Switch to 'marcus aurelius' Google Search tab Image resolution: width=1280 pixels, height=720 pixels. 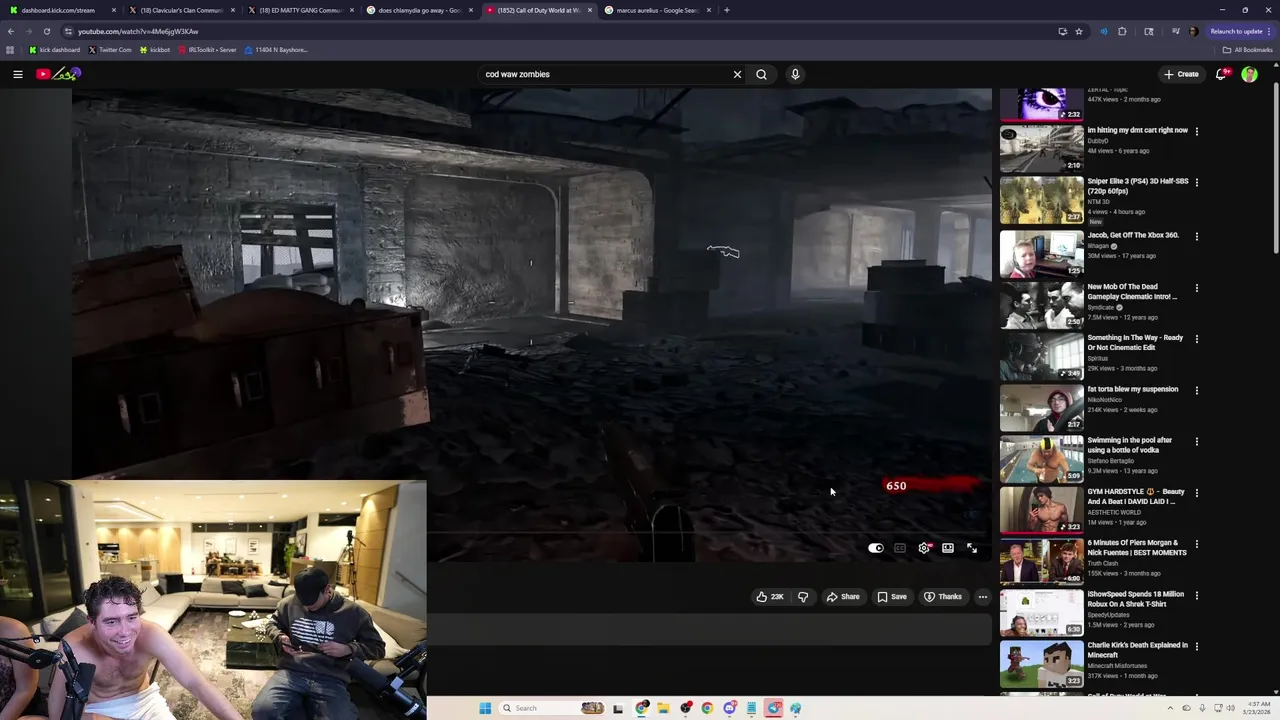(x=657, y=10)
